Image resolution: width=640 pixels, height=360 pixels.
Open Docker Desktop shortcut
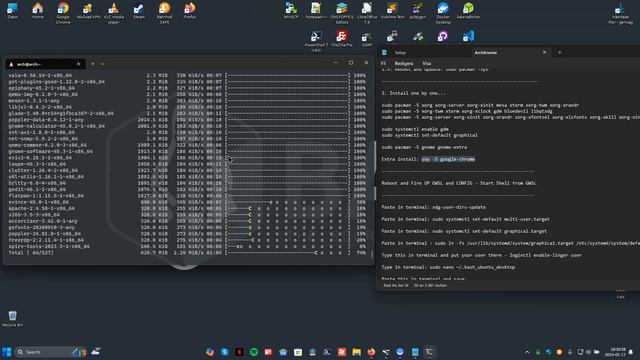point(443,13)
